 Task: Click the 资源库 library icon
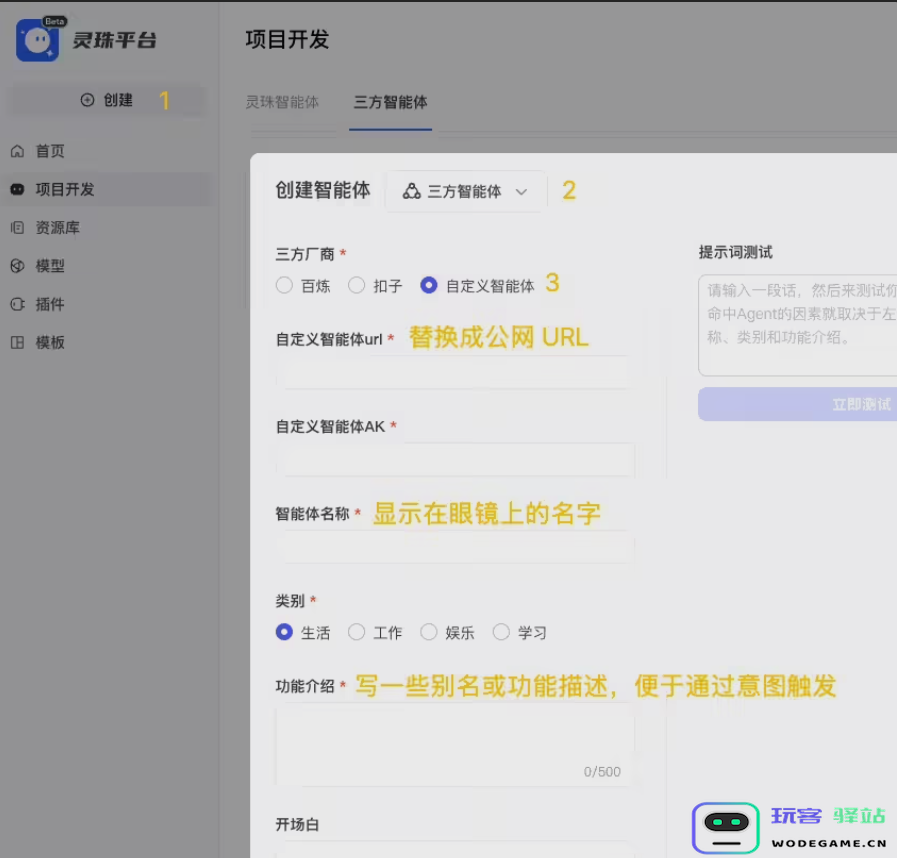coord(17,228)
